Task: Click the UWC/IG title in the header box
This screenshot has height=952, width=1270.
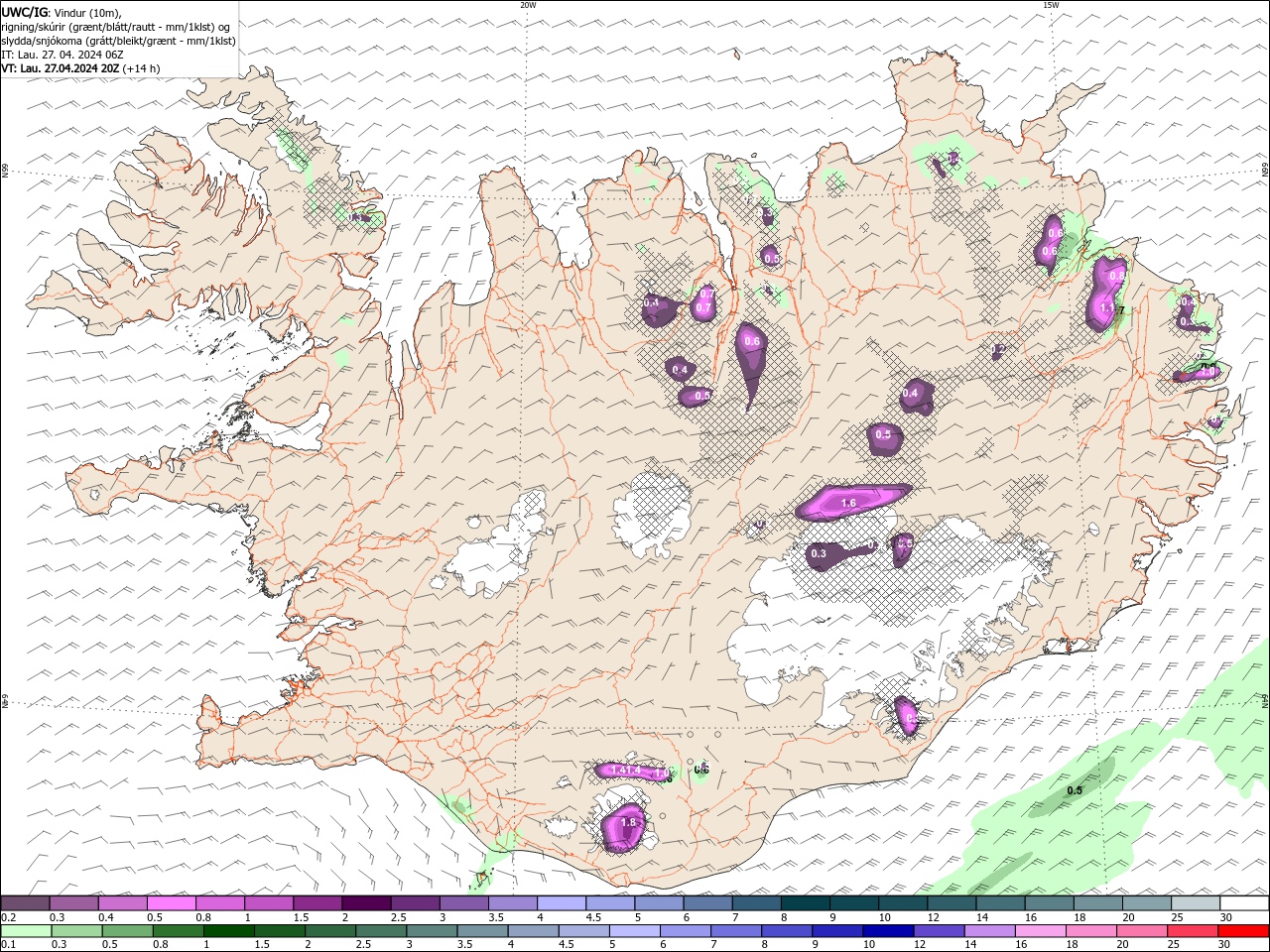Action: click(24, 12)
